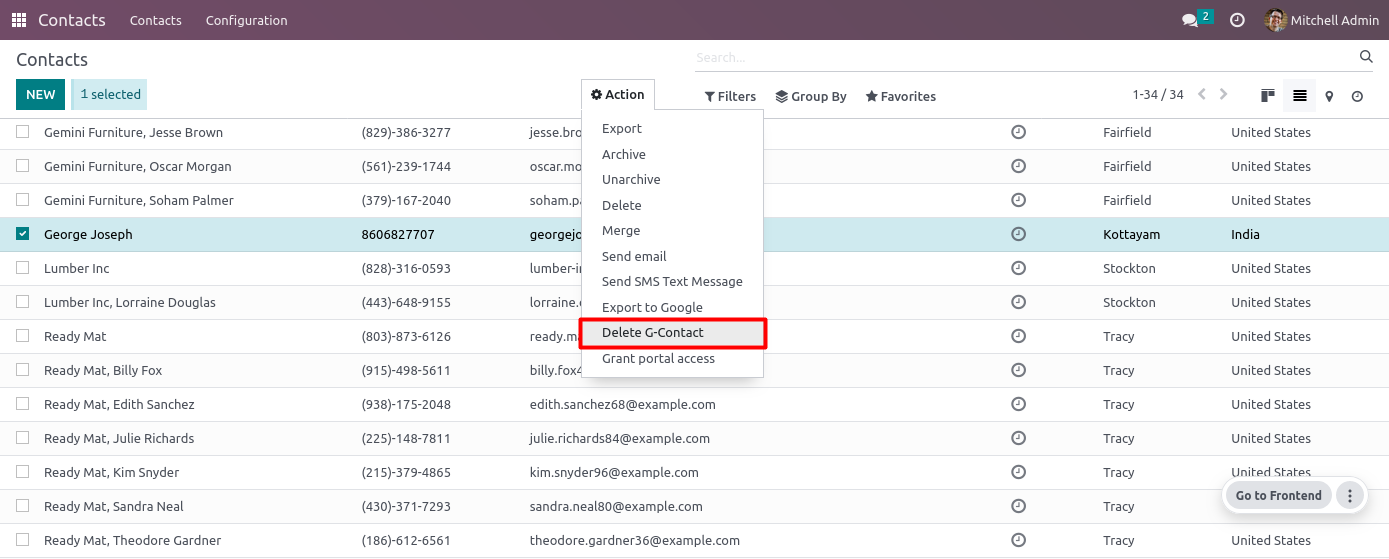Open the Mitchell Admin user menu

click(1322, 20)
